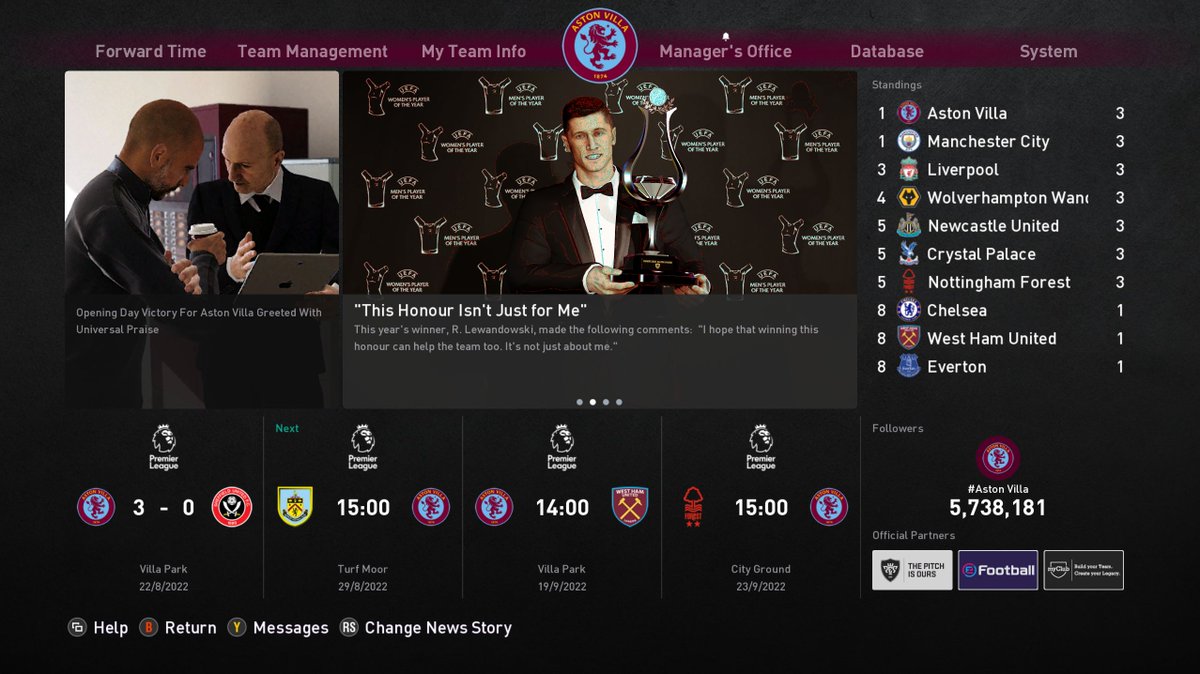Click the 14:00 kickoff time
This screenshot has width=1200, height=674.
(x=562, y=508)
